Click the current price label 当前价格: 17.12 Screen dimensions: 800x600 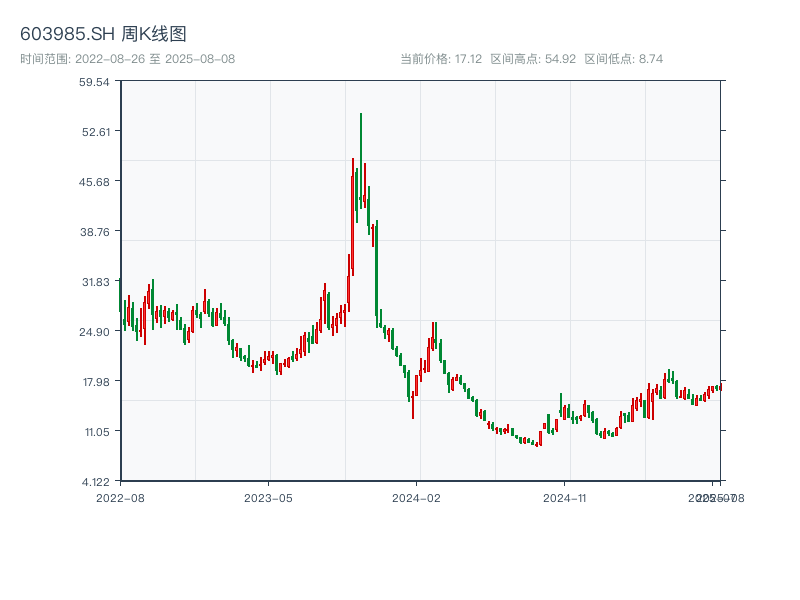pos(441,59)
